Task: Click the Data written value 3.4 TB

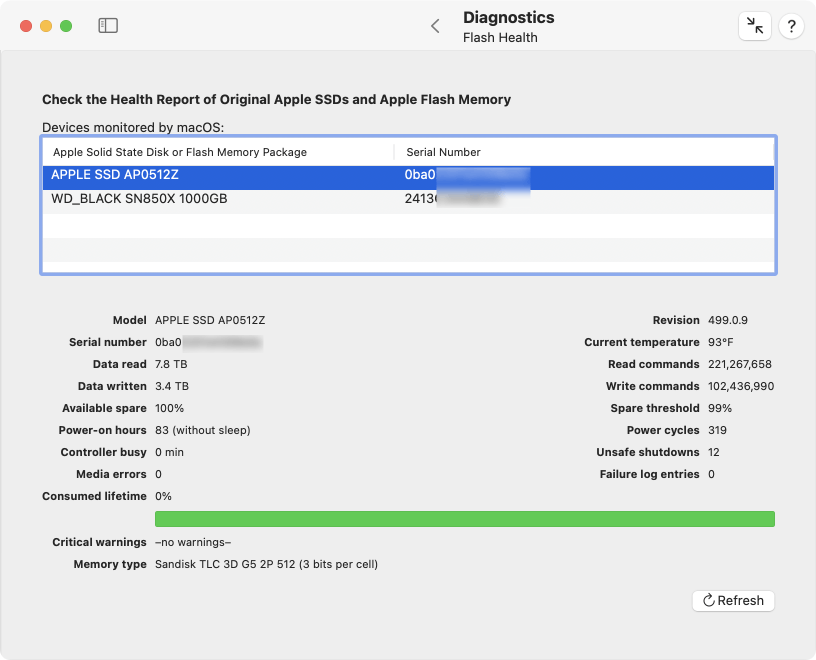Action: [172, 386]
